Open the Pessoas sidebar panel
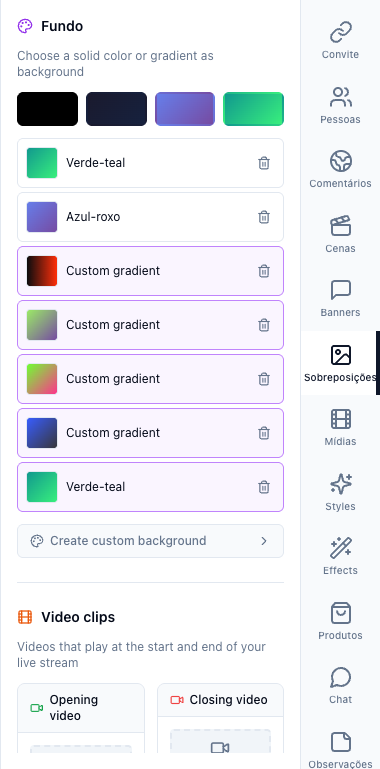380x769 pixels. pos(340,105)
